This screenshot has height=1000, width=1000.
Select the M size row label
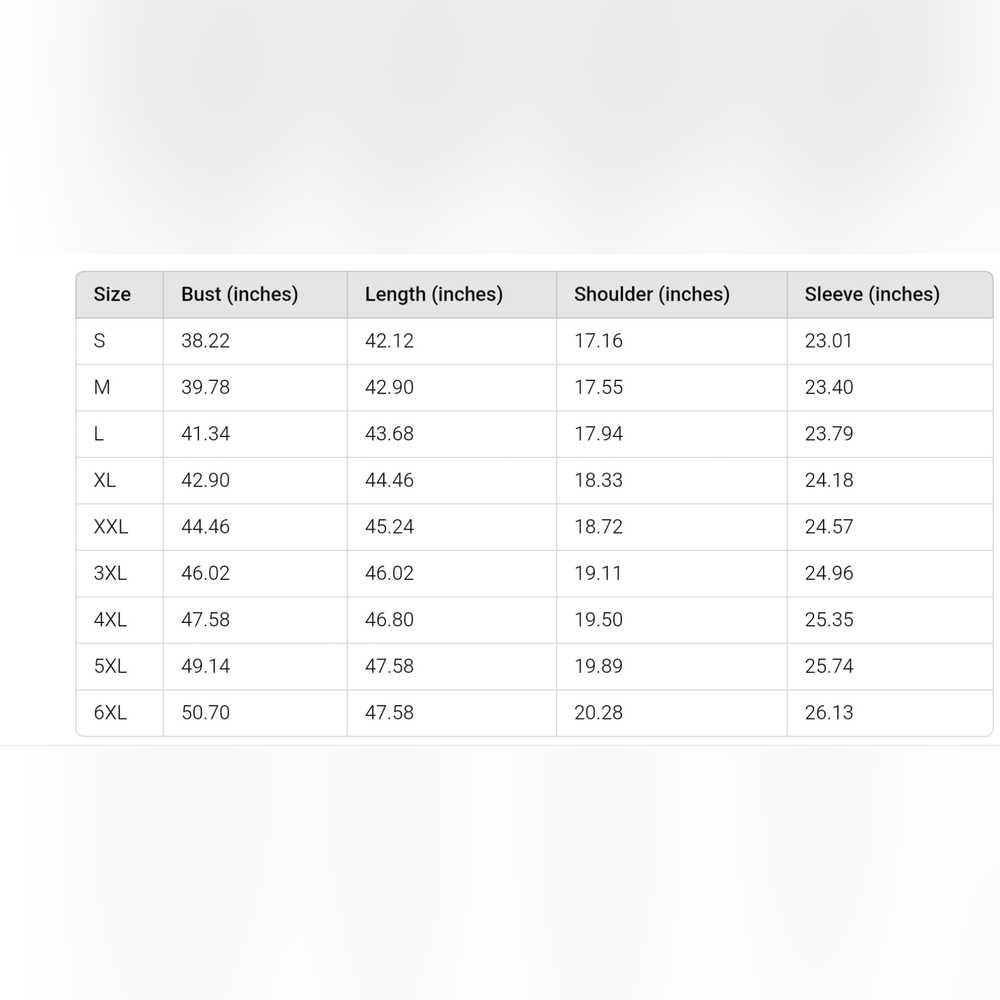[102, 387]
